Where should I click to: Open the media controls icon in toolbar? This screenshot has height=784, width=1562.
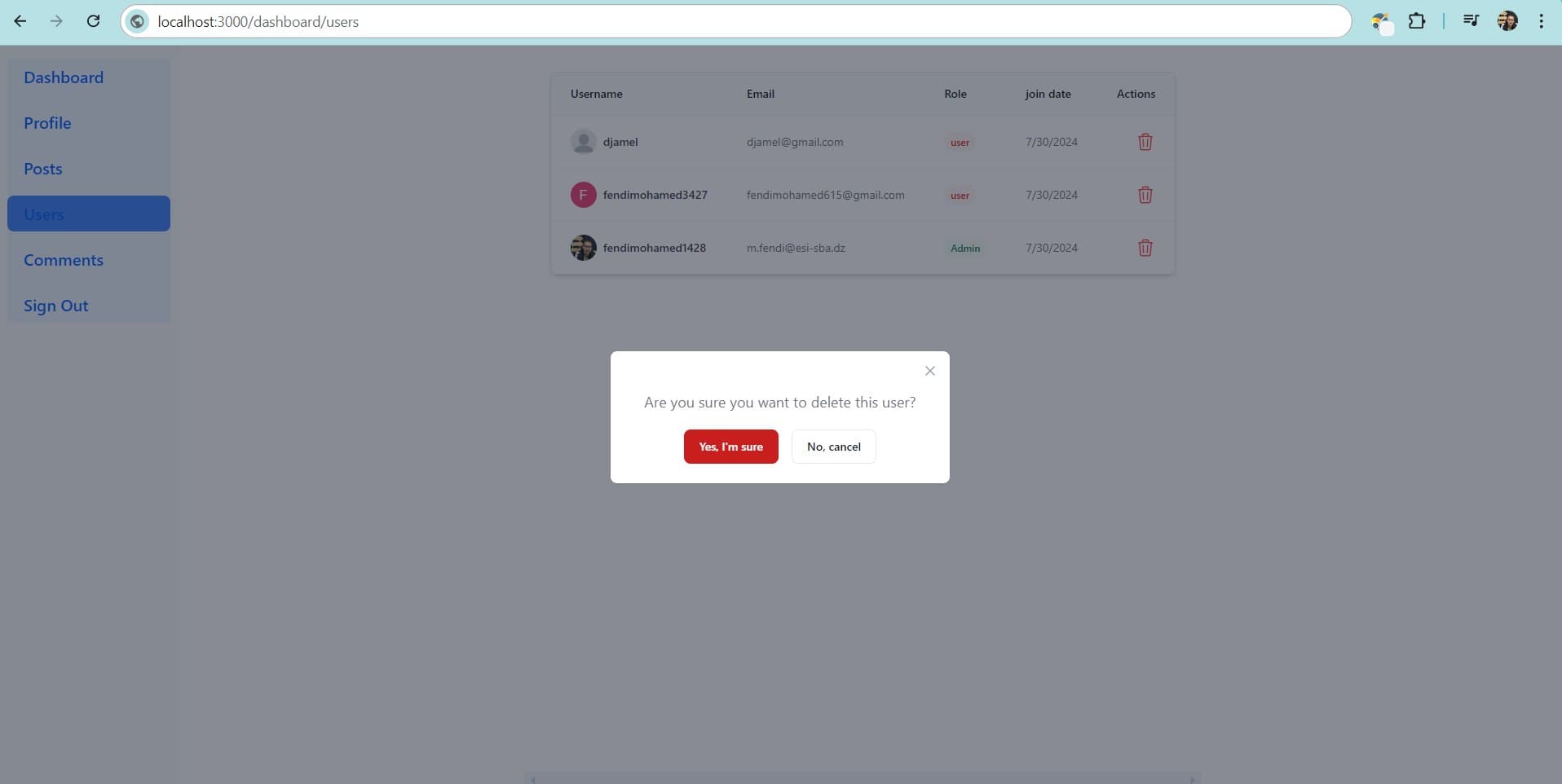pos(1471,21)
